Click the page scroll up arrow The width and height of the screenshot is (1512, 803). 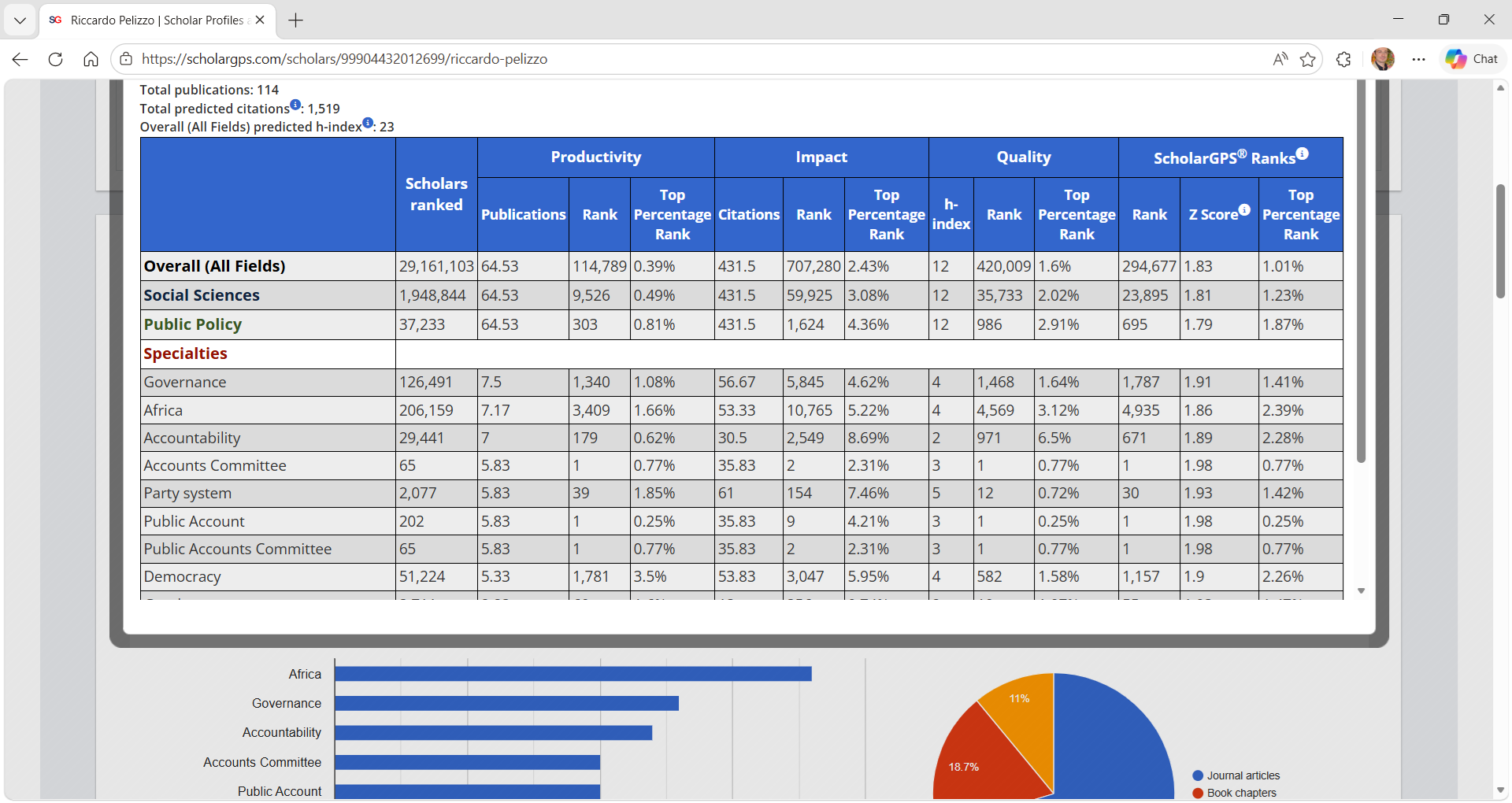click(x=1501, y=87)
